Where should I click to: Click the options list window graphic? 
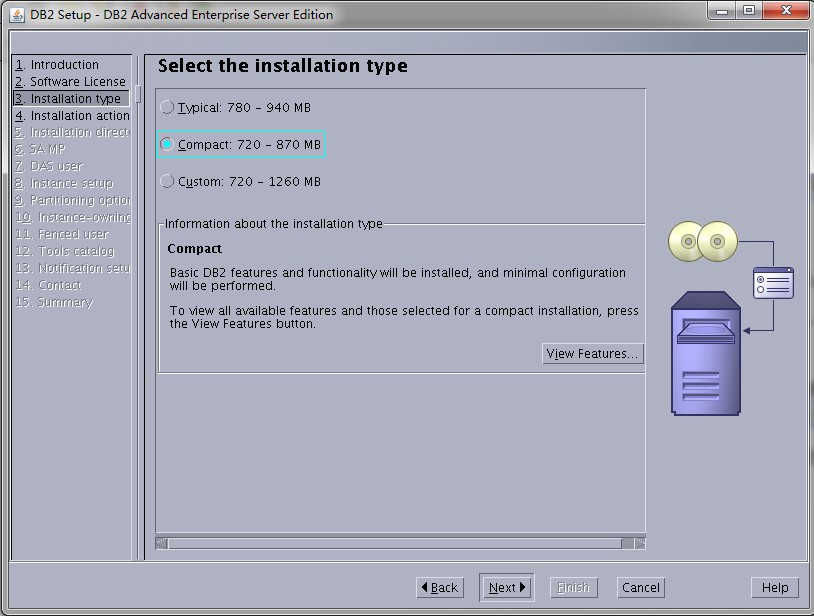pyautogui.click(x=774, y=283)
